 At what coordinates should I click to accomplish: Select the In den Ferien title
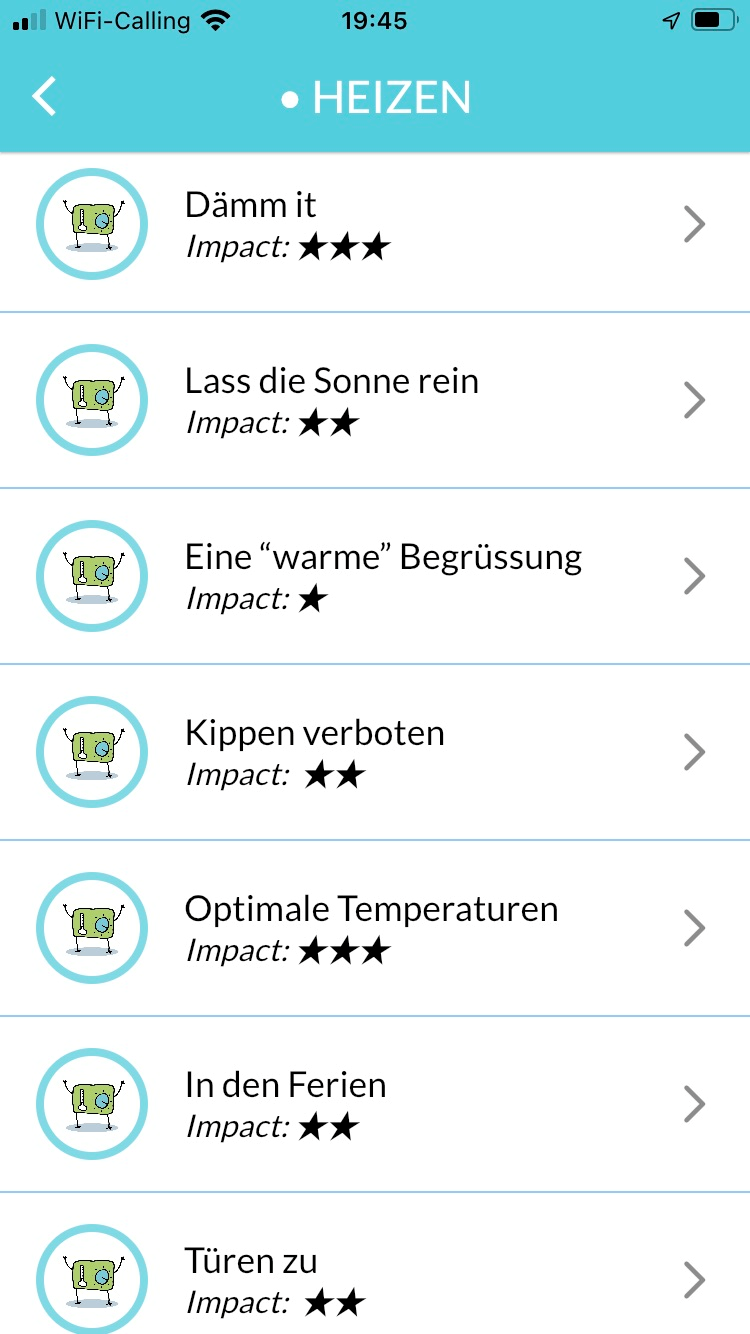285,1085
